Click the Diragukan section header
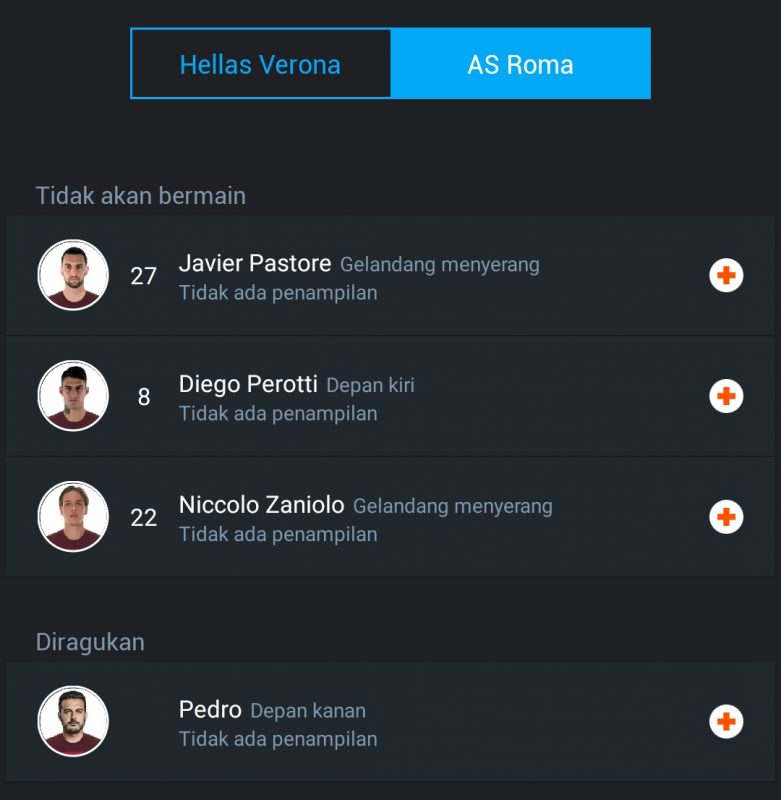The width and height of the screenshot is (781, 800). click(x=90, y=642)
